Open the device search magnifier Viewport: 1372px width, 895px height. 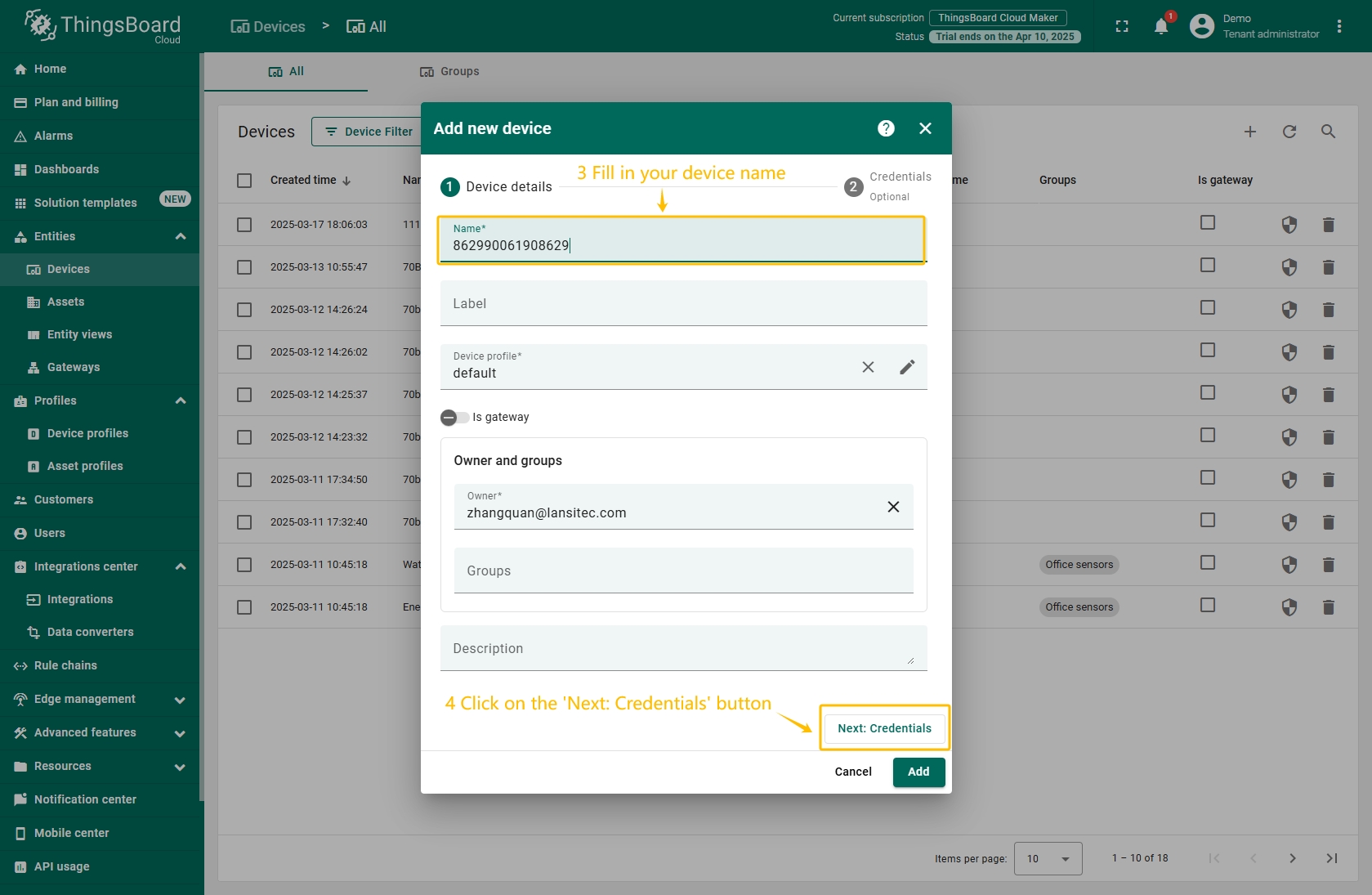1328,132
